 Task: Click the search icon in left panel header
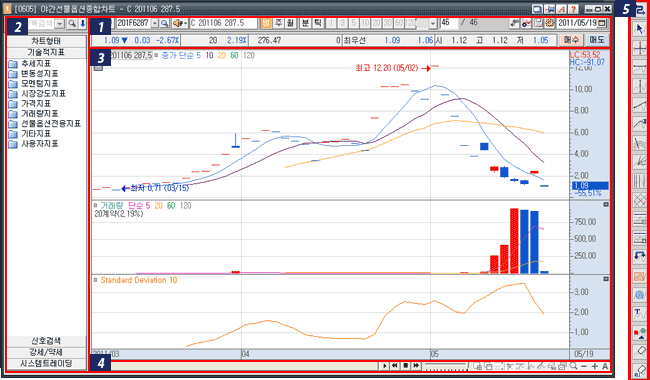[x=72, y=24]
